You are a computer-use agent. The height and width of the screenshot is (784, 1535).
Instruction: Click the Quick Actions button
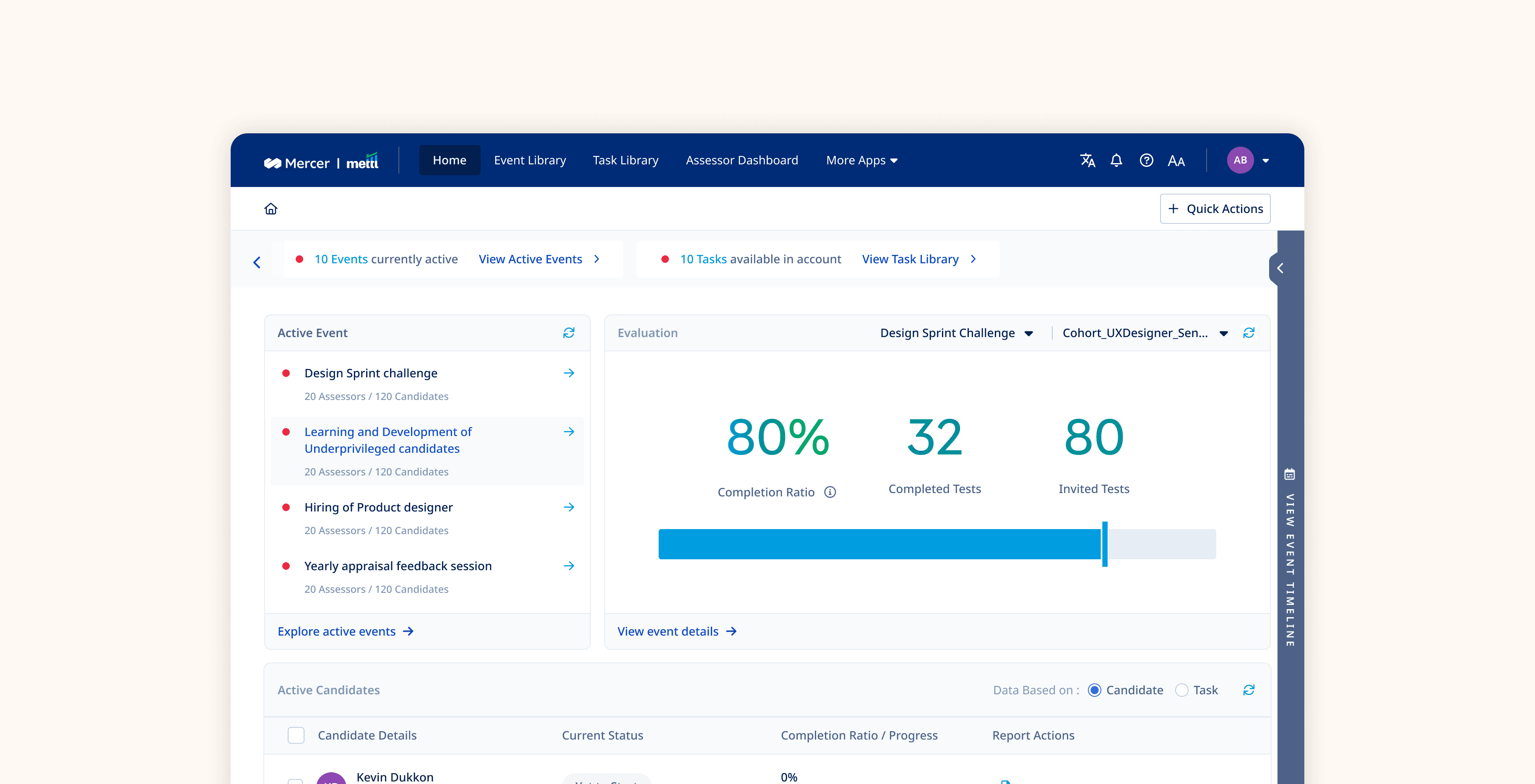[1215, 208]
